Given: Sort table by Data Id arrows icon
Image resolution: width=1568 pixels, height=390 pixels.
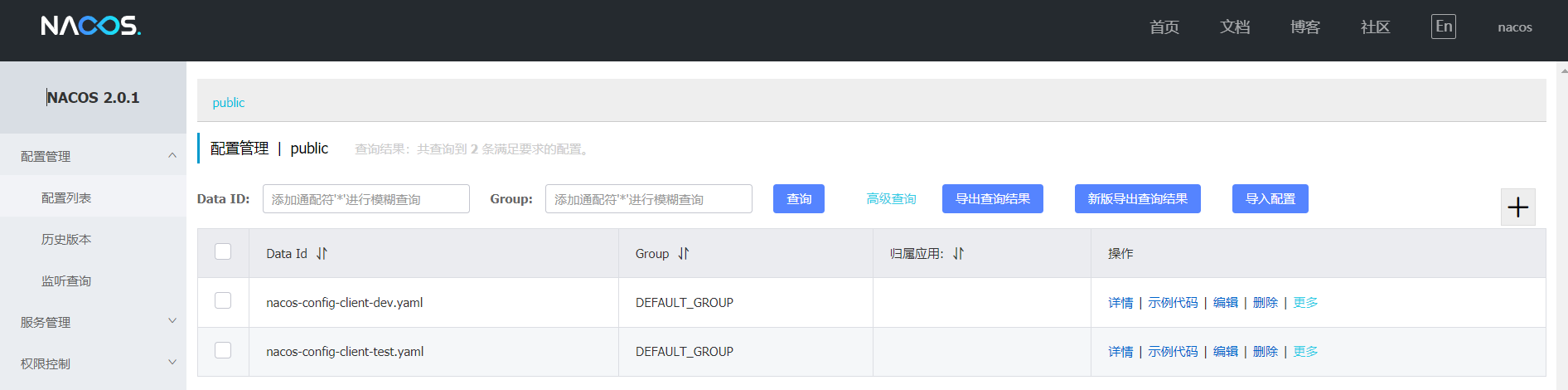Looking at the screenshot, I should click(322, 254).
